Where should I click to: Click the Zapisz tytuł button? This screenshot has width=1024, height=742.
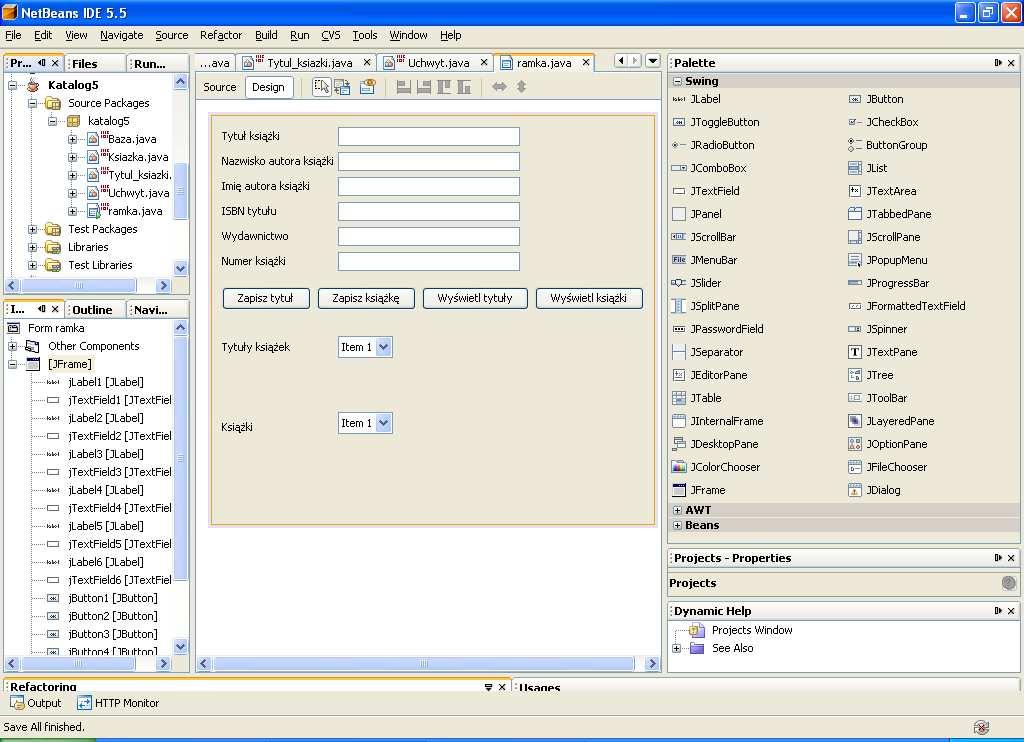click(266, 298)
